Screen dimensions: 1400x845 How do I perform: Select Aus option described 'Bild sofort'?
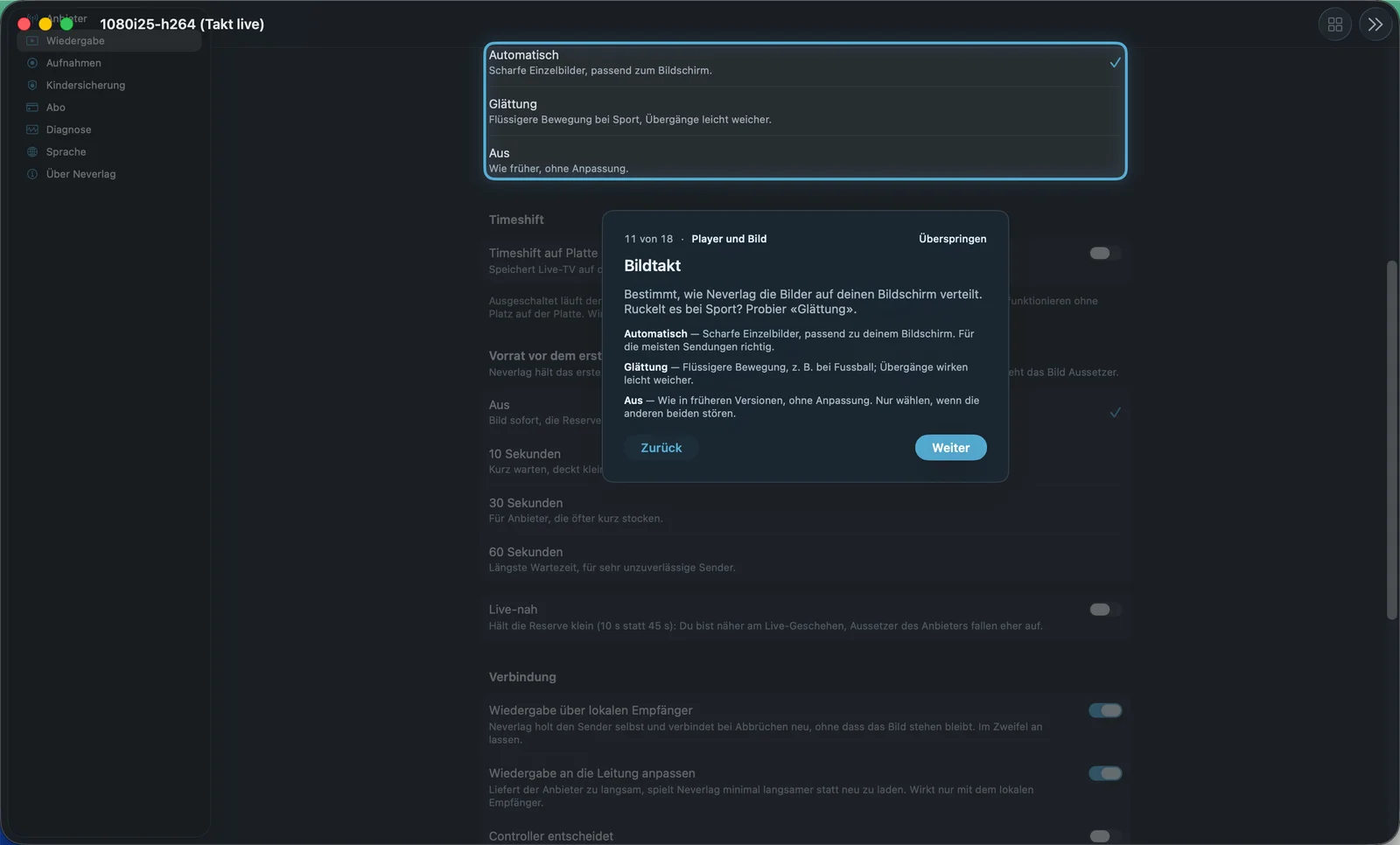805,412
